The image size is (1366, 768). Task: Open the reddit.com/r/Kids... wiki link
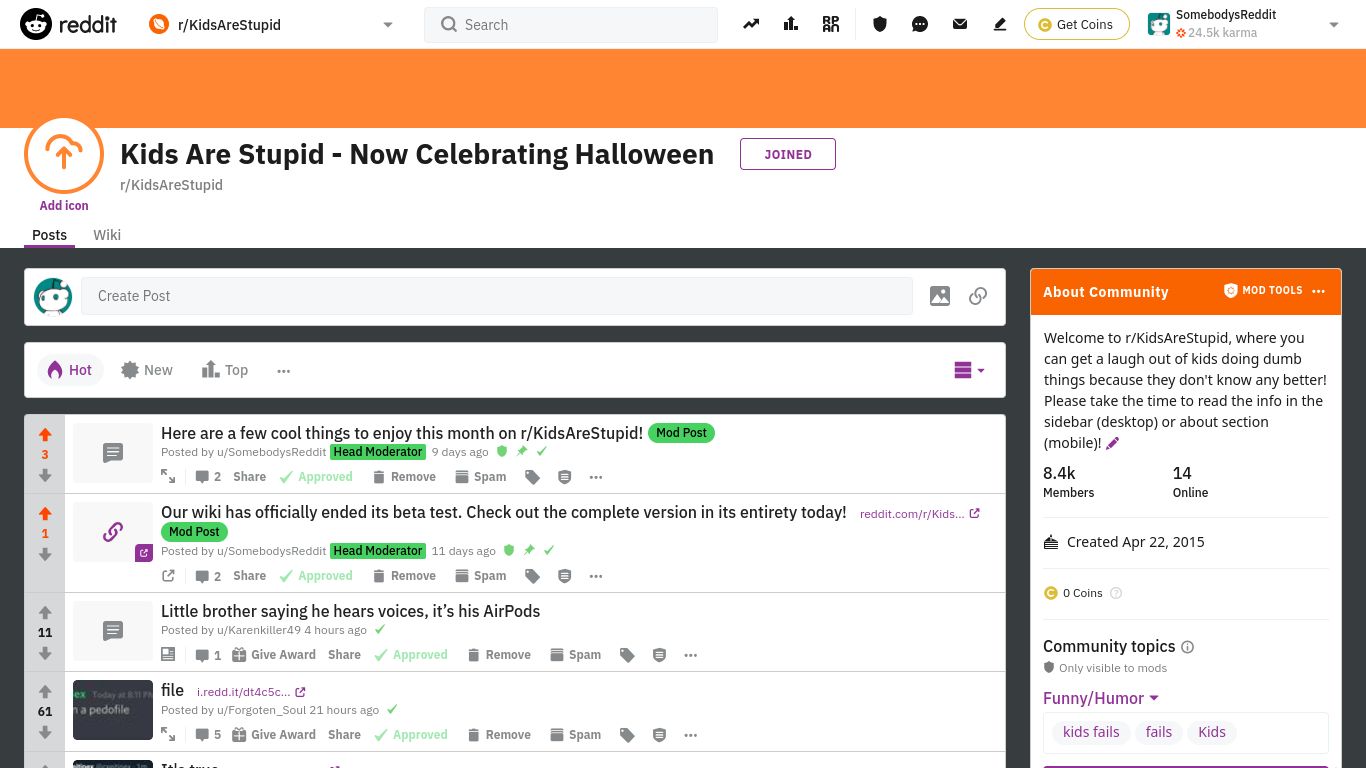(x=912, y=513)
